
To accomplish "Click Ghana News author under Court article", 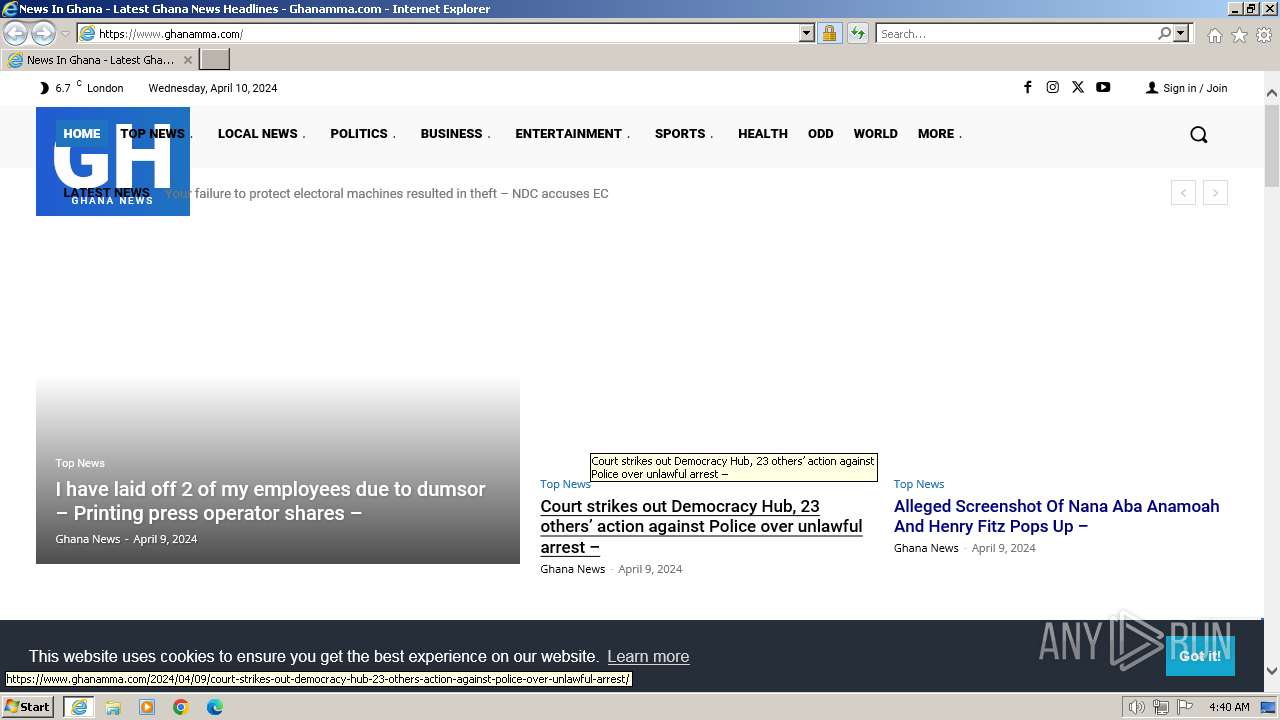I will pos(573,569).
